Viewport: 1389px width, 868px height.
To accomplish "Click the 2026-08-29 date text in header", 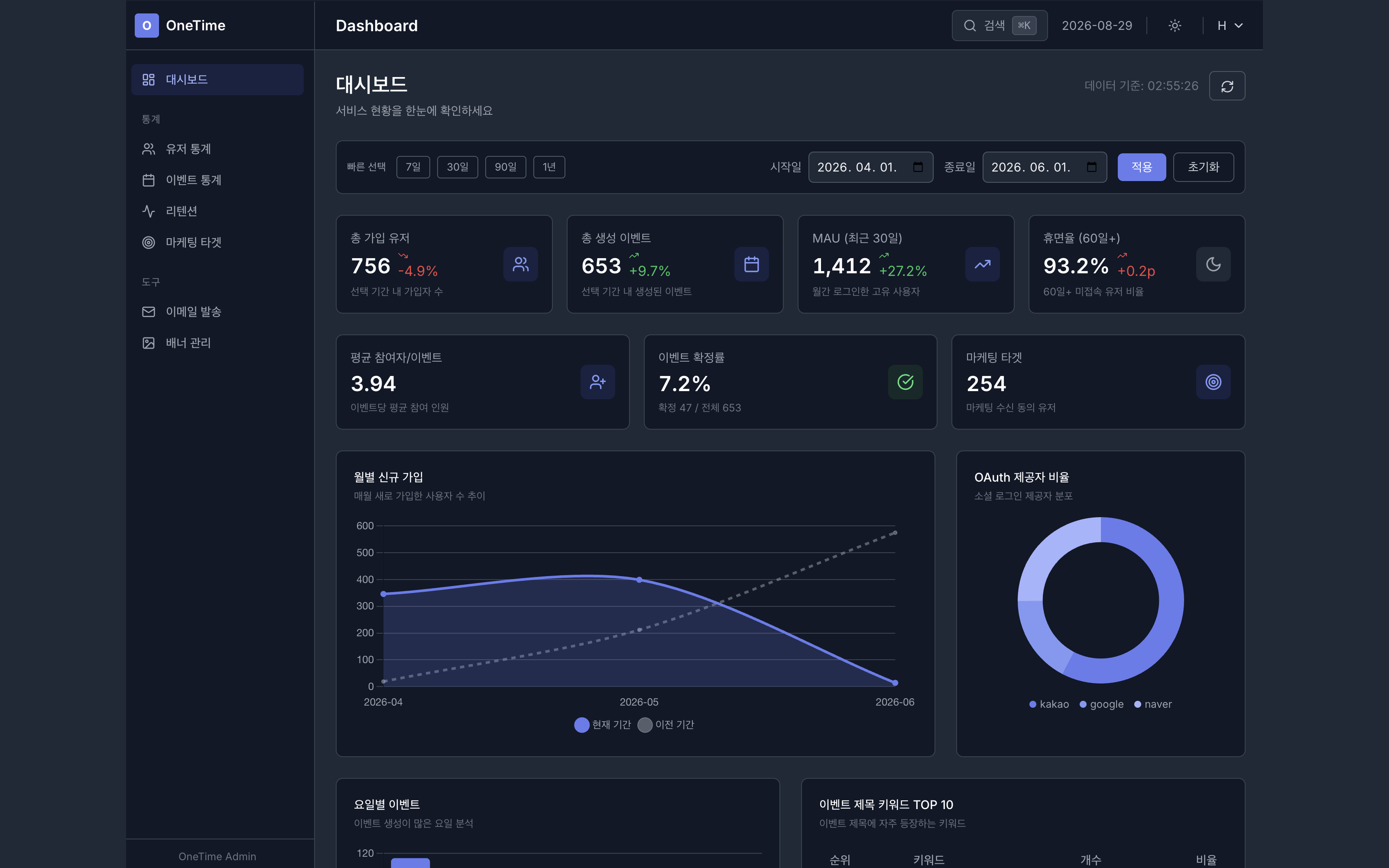I will coord(1097,26).
